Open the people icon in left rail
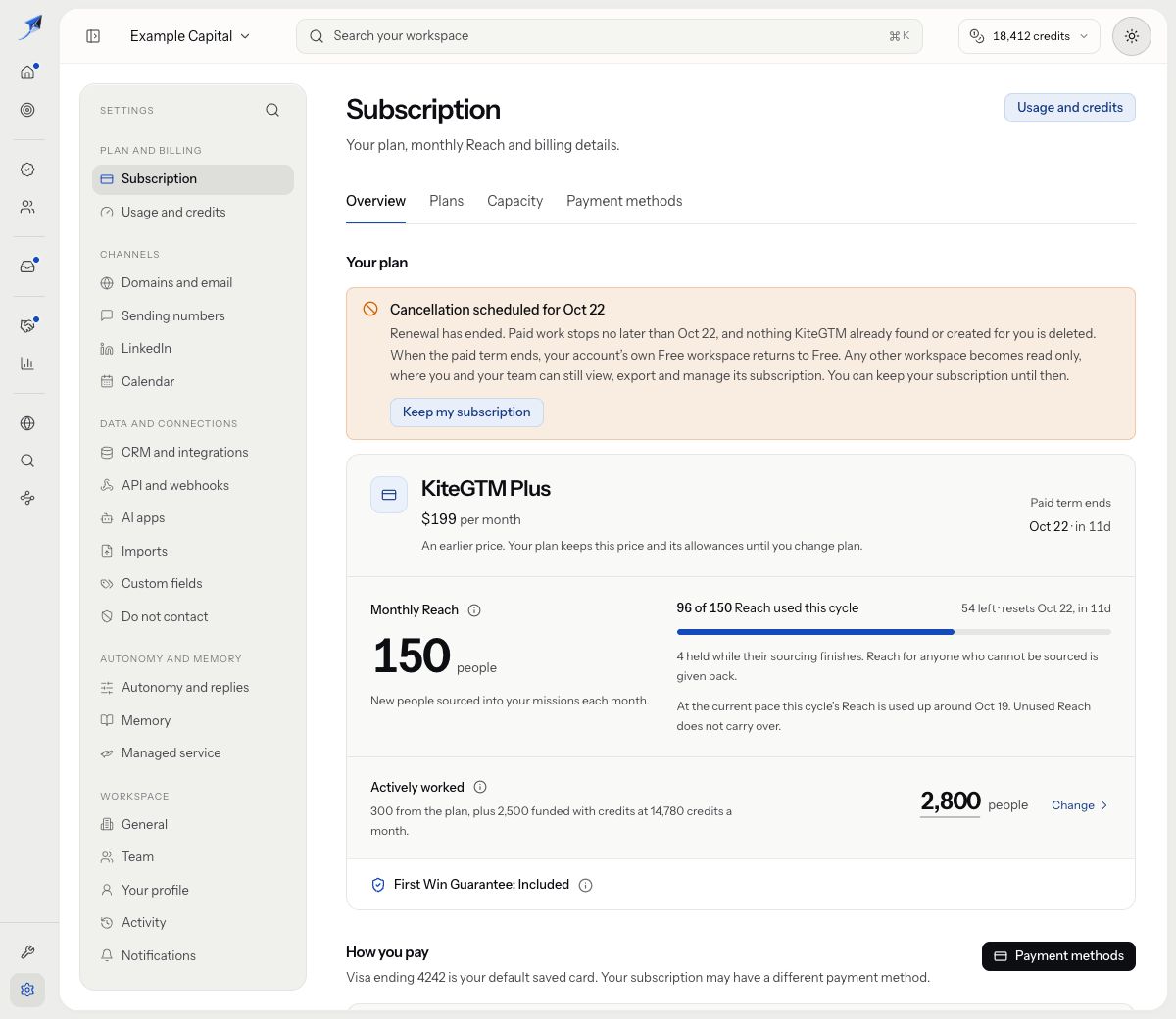 pos(27,207)
